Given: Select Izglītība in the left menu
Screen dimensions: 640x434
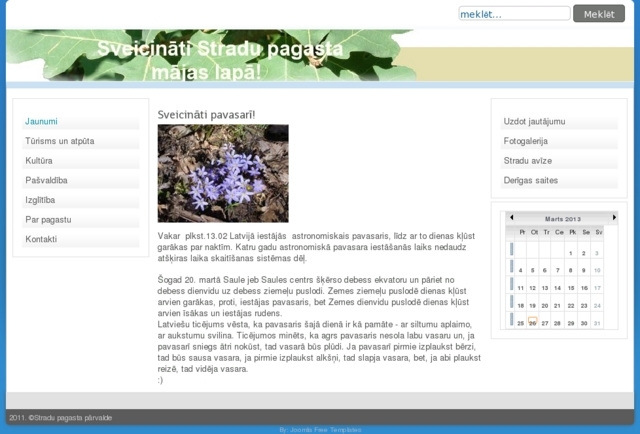Looking at the screenshot, I should (41, 199).
